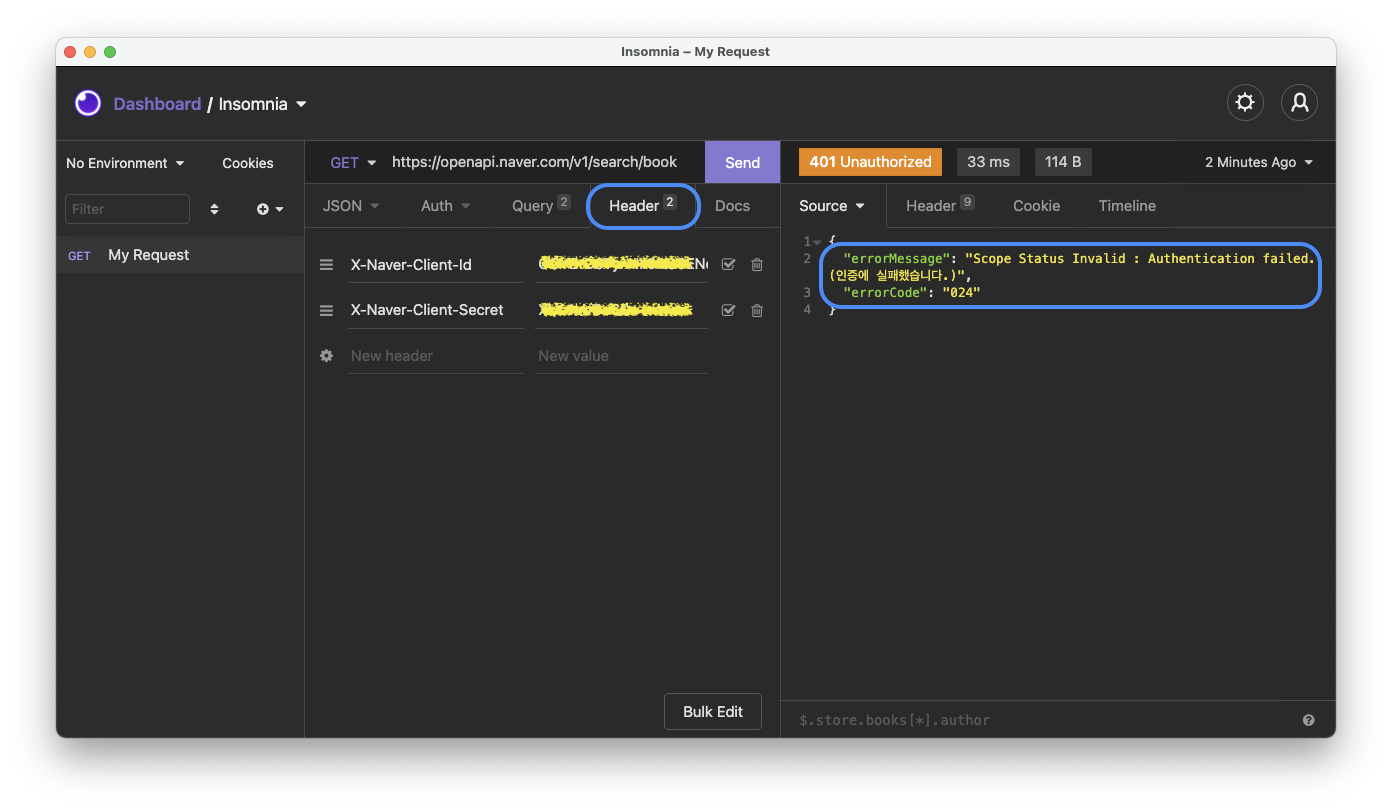Click the 401 Unauthorized status badge
The image size is (1392, 812).
tap(871, 162)
